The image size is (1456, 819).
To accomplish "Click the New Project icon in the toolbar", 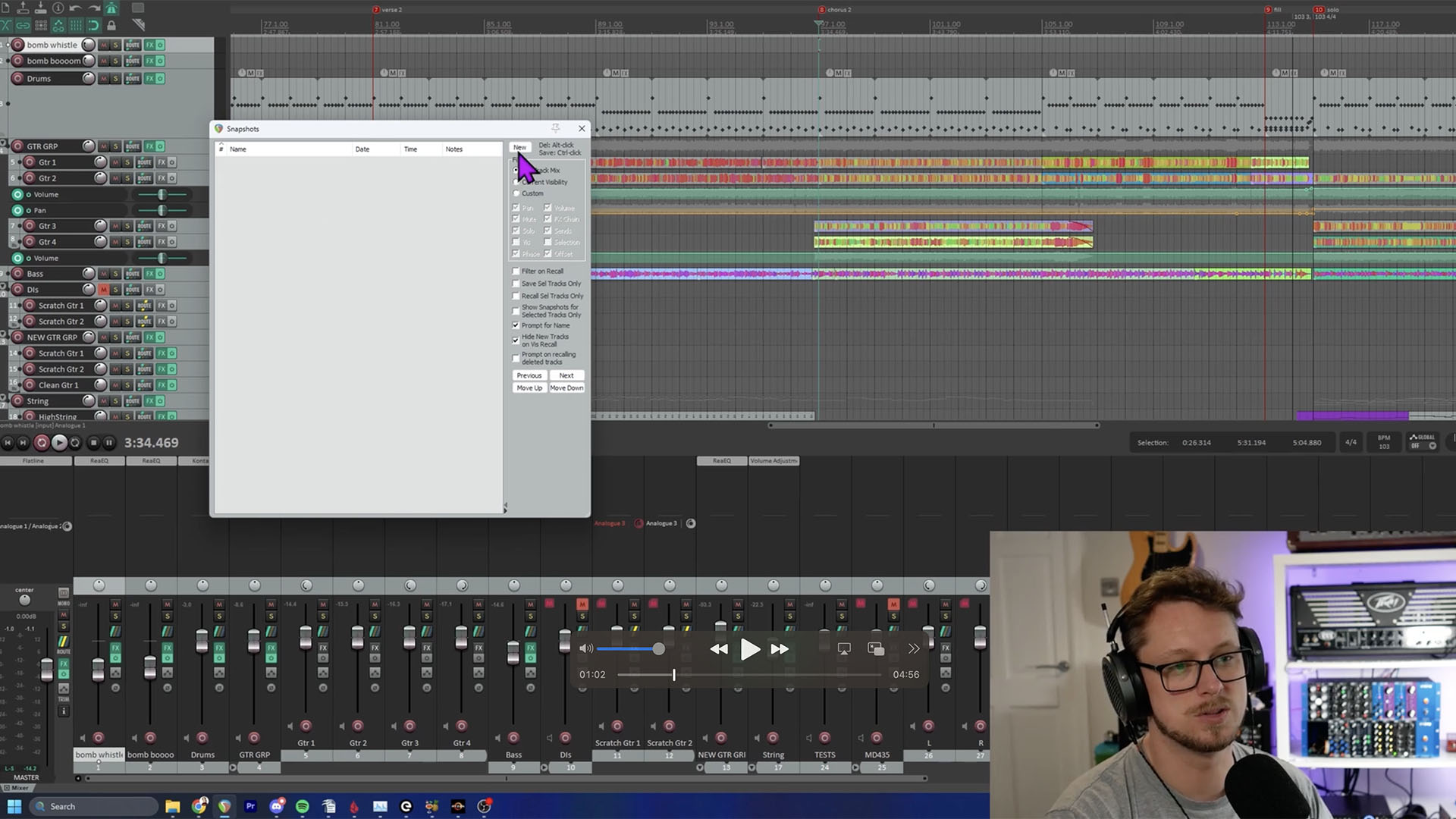I will (6, 8).
